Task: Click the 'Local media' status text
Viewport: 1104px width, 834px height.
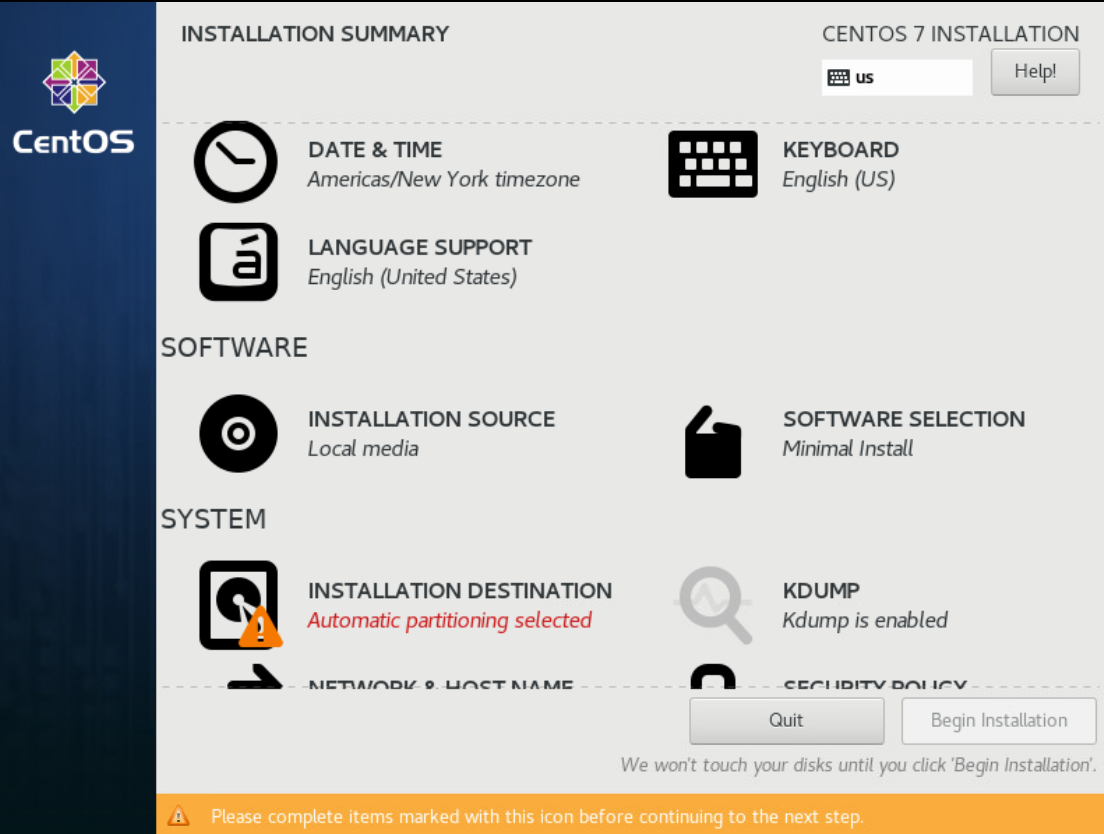Action: click(x=363, y=449)
